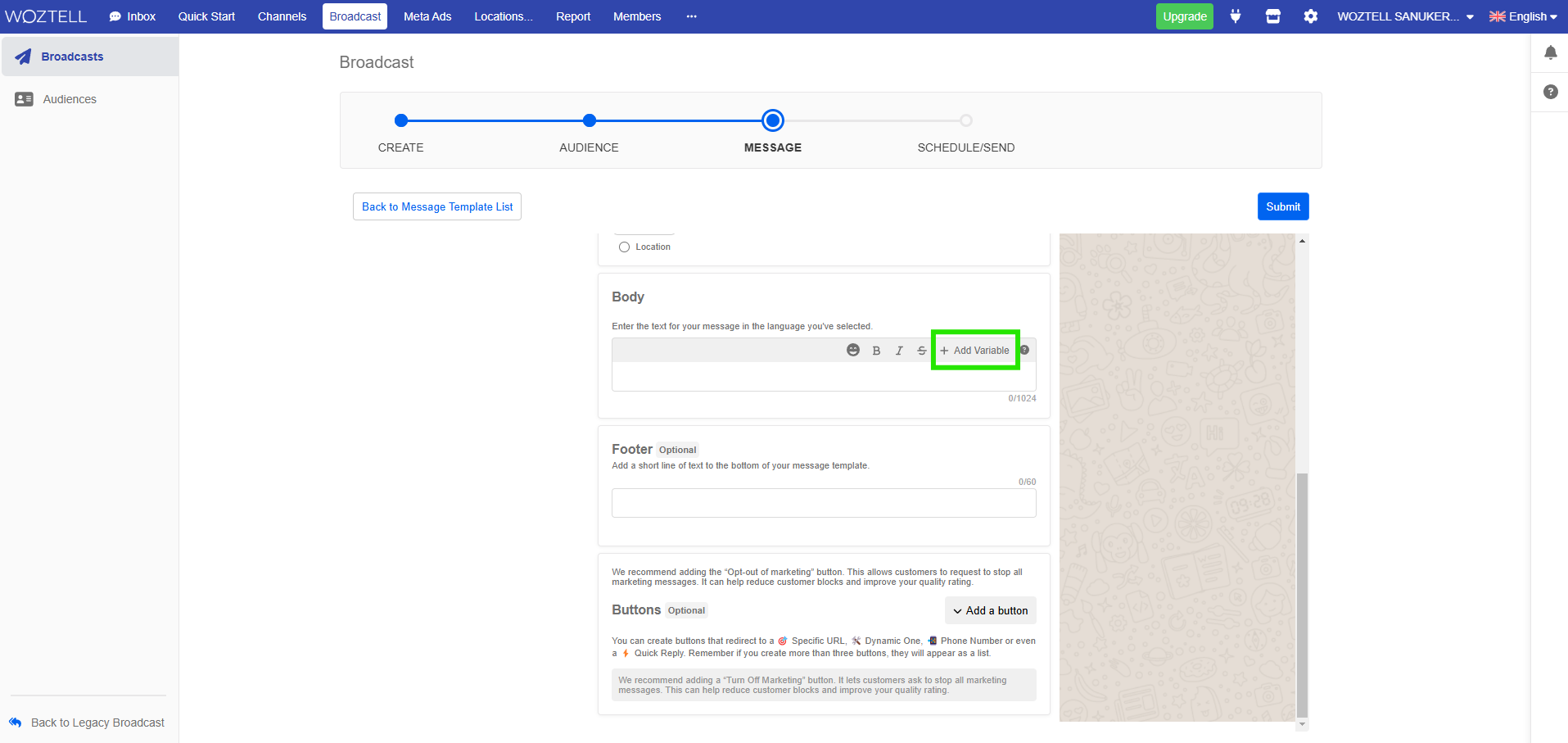Toggle italic formatting for body text

[x=898, y=350]
